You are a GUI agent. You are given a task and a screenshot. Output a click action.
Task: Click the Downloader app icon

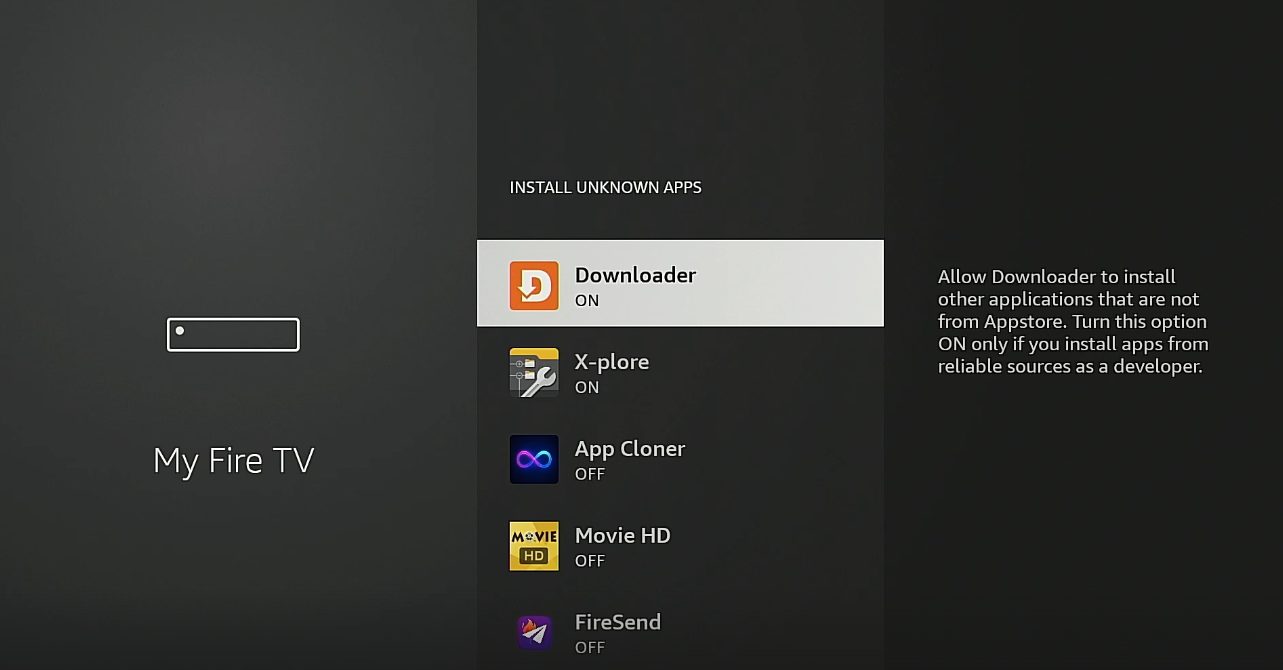click(x=533, y=283)
